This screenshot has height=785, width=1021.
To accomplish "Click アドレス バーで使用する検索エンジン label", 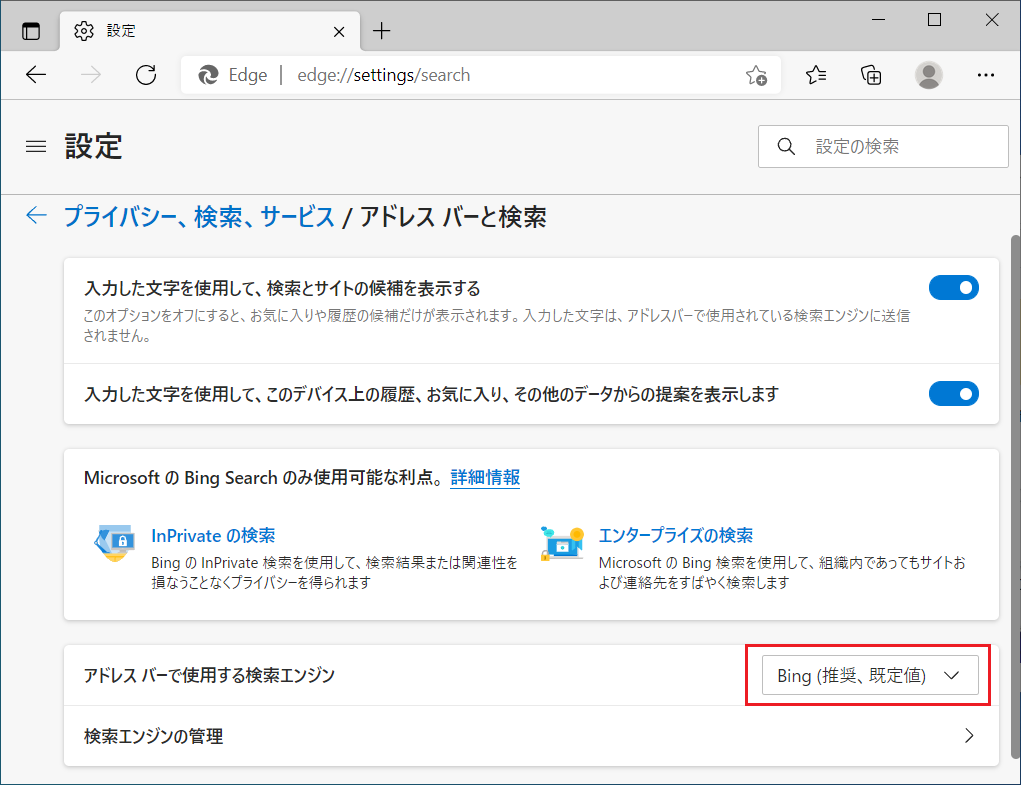I will pos(209,676).
